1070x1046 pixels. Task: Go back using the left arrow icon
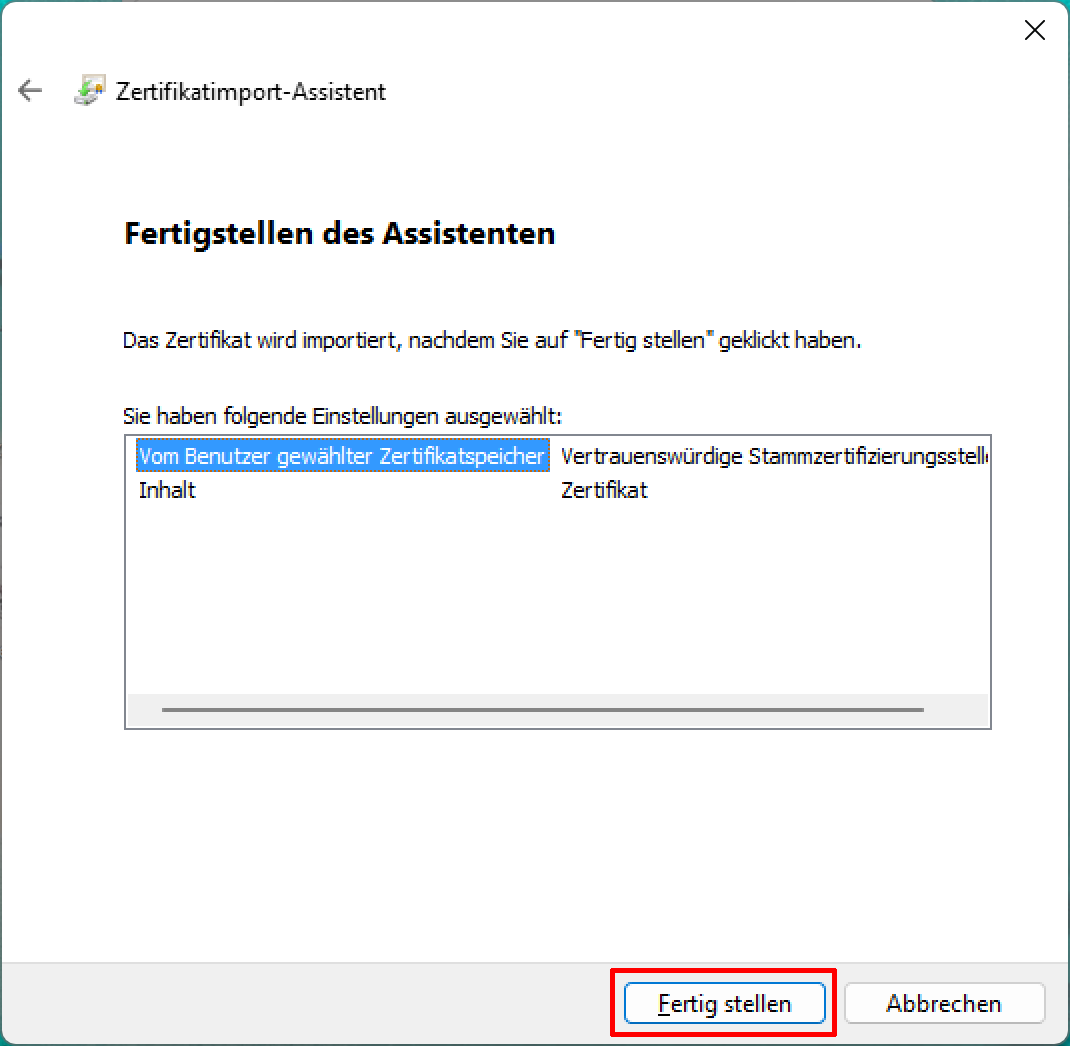click(x=30, y=90)
